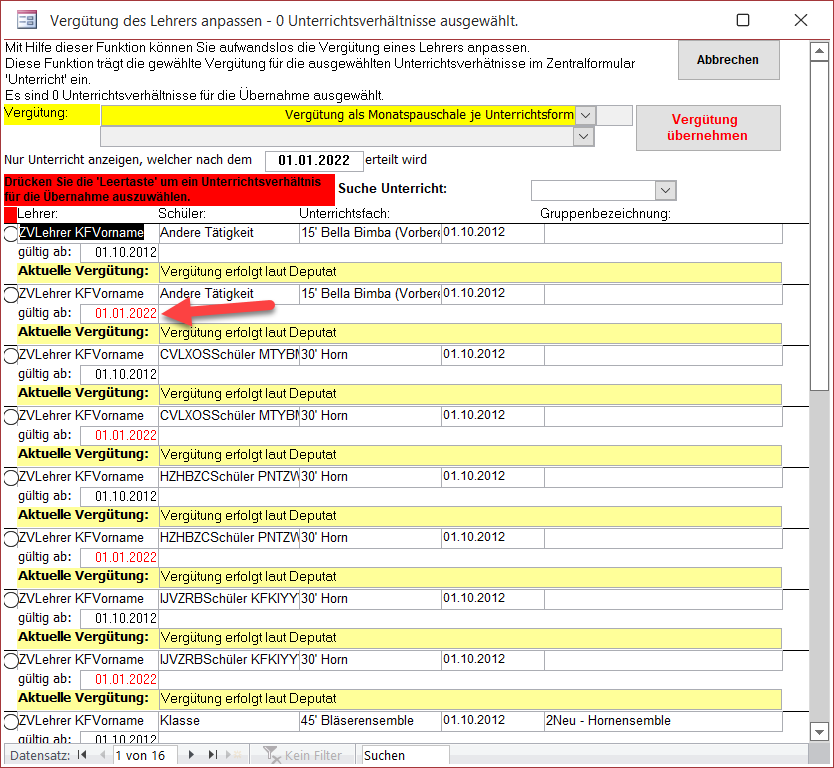Screen dimensions: 834x768
Task: Jump to first record in navigation bar
Action: coord(82,756)
